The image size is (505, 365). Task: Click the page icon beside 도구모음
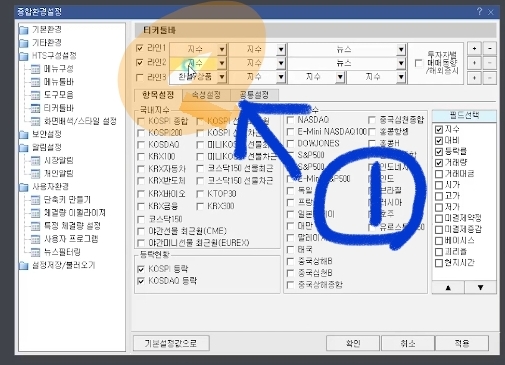[35, 95]
